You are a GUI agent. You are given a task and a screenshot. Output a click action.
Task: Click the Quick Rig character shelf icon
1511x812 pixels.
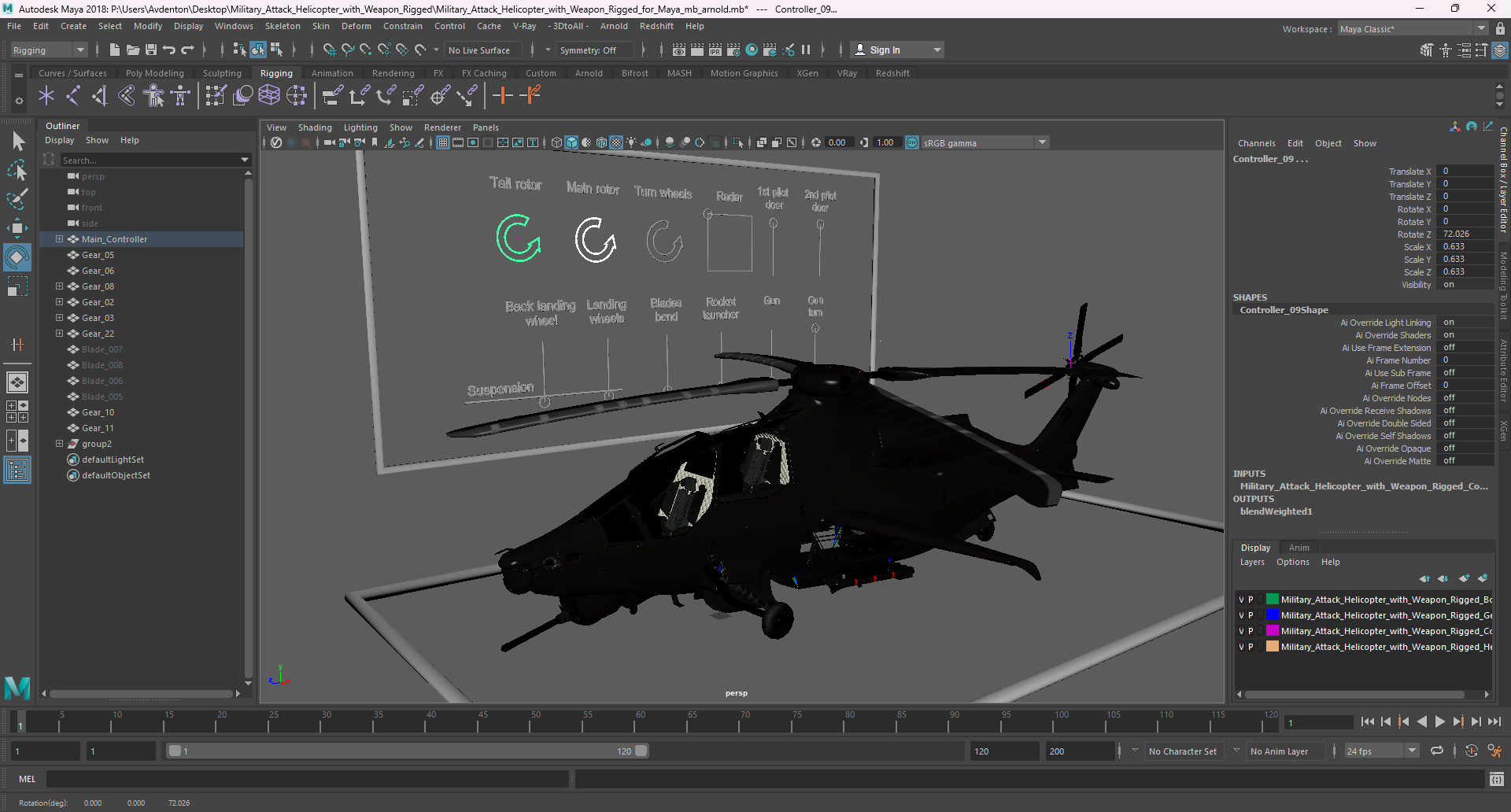(154, 96)
